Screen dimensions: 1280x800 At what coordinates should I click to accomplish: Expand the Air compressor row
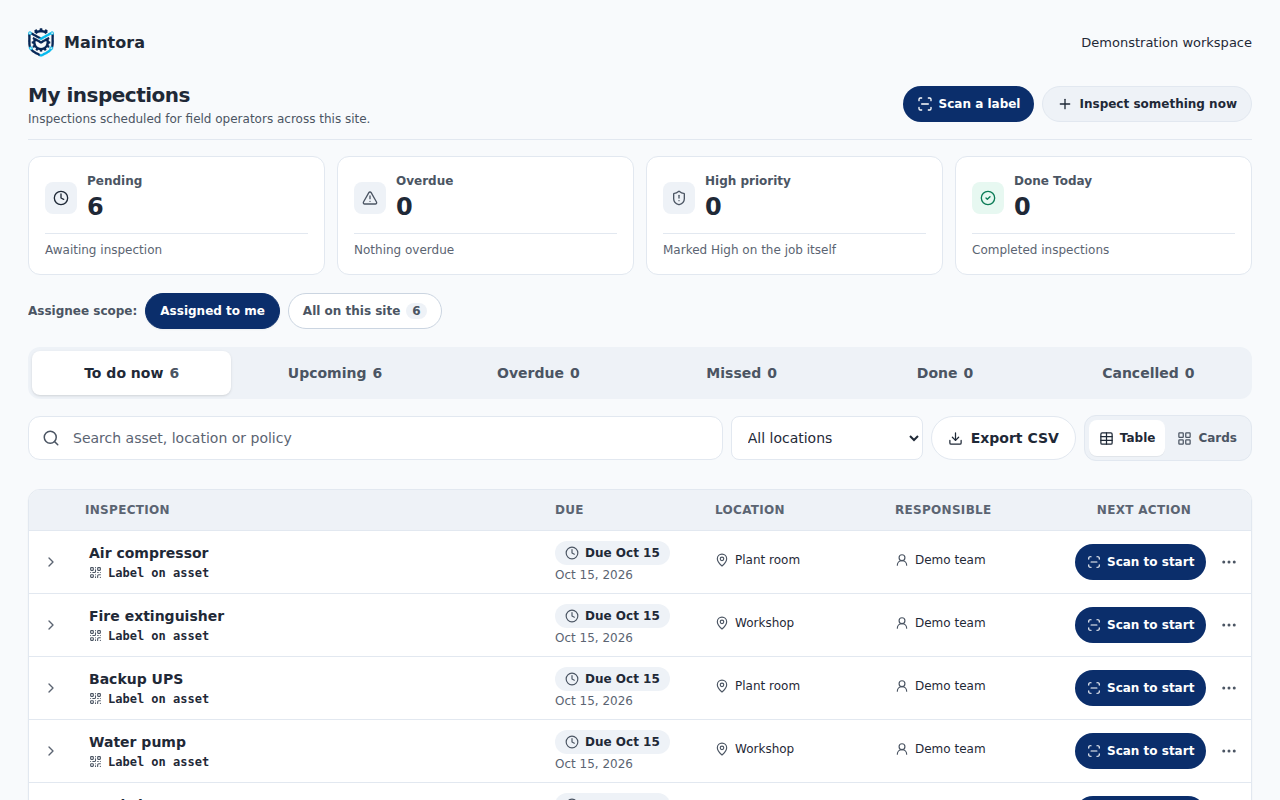click(51, 562)
